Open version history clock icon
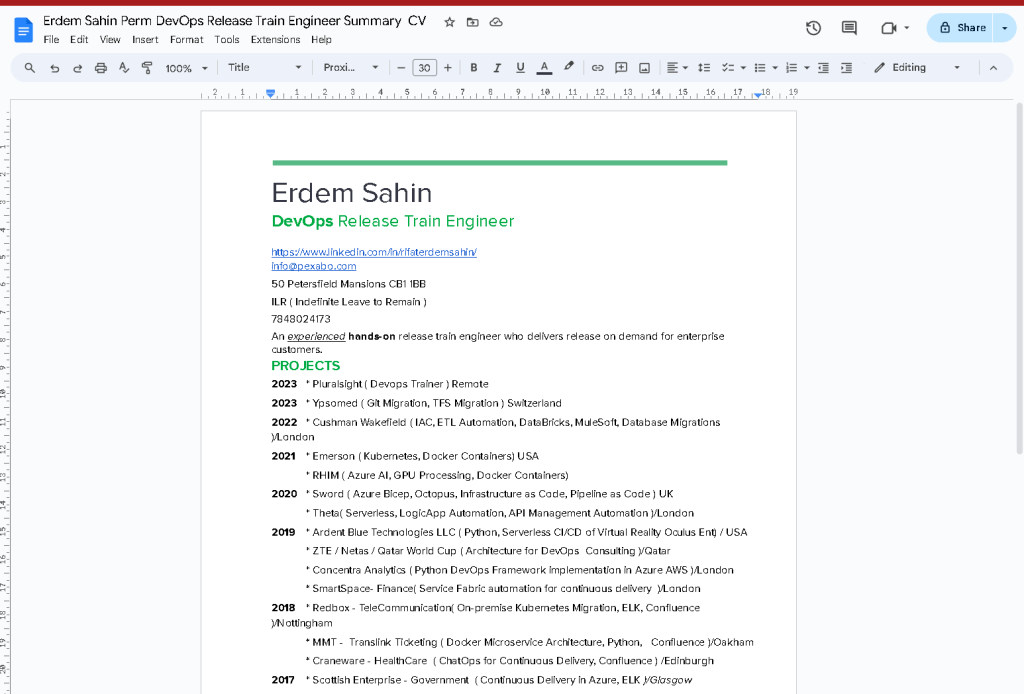 813,28
